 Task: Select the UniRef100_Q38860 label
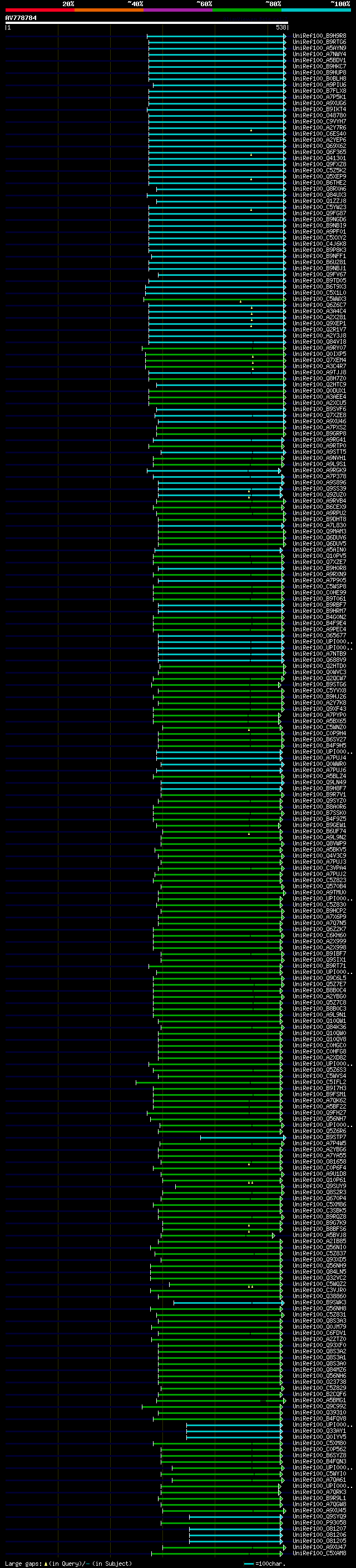click(319, 1296)
